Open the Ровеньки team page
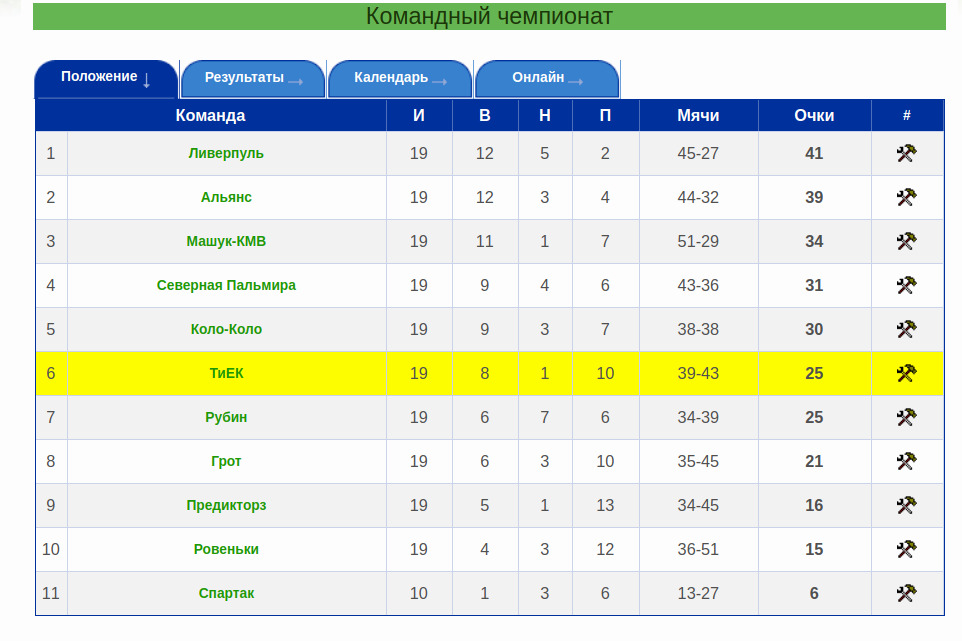962x641 pixels. click(x=226, y=550)
